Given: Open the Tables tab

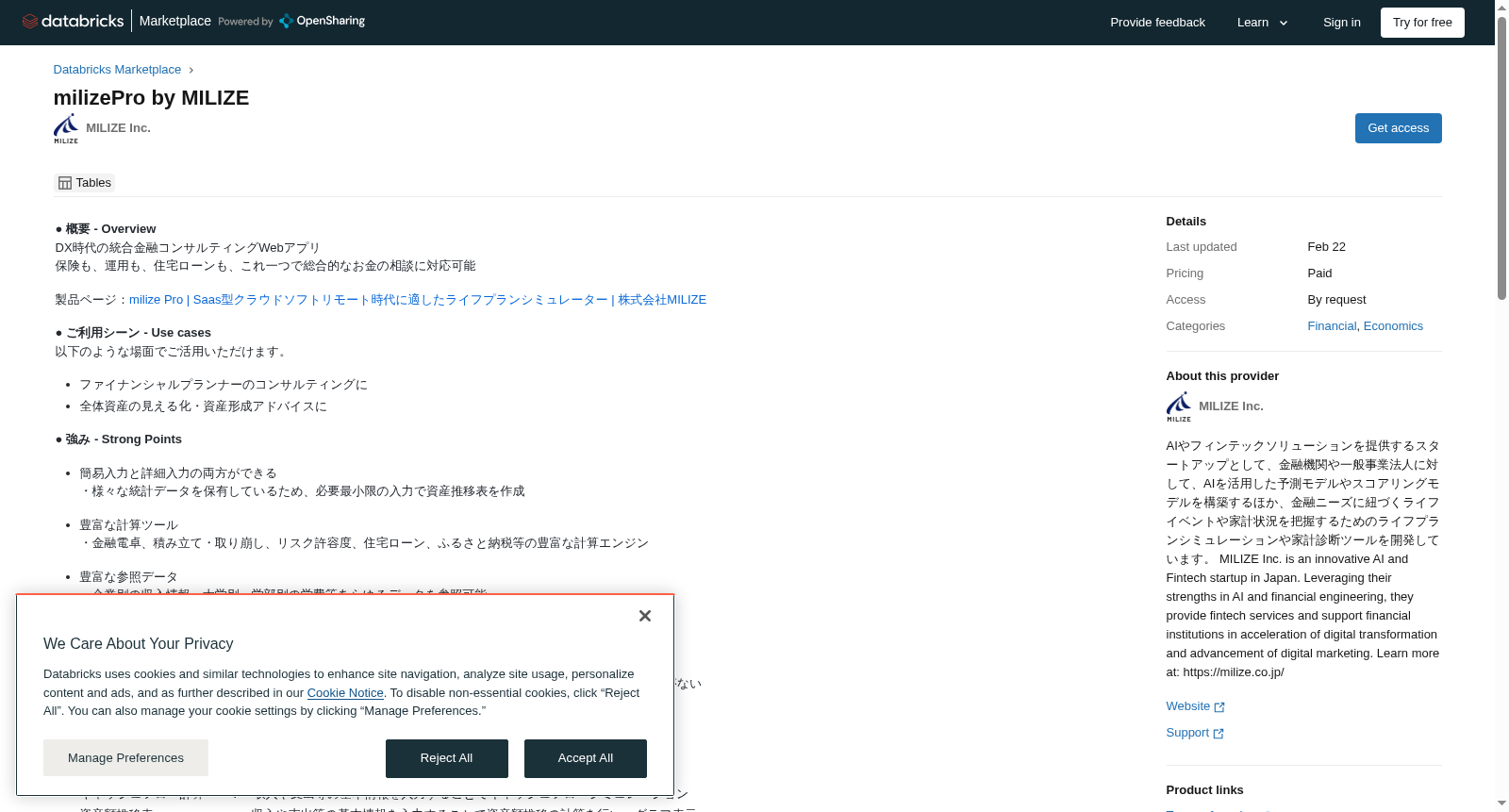Looking at the screenshot, I should point(85,183).
